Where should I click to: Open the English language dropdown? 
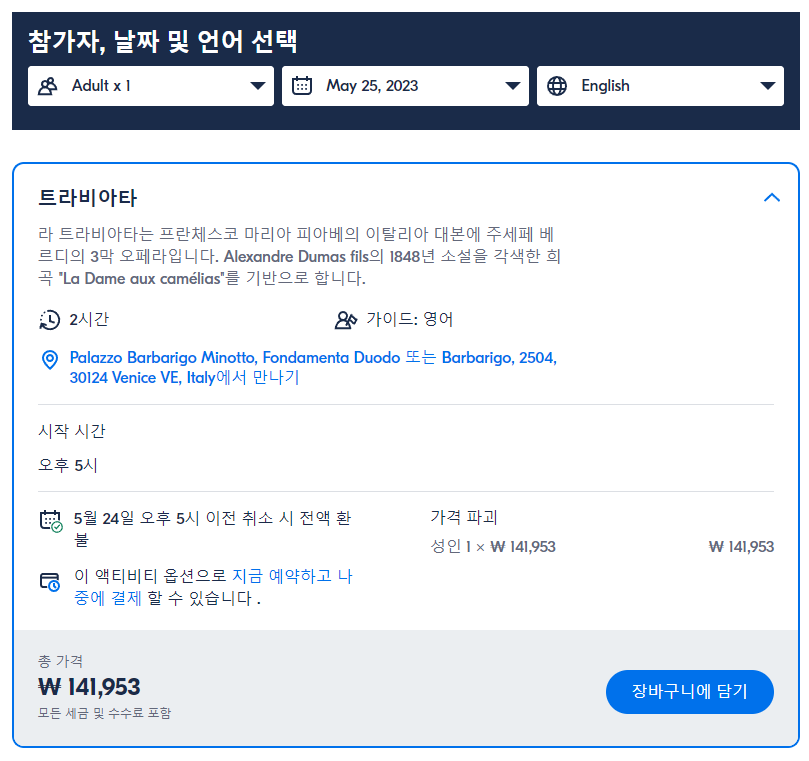660,86
